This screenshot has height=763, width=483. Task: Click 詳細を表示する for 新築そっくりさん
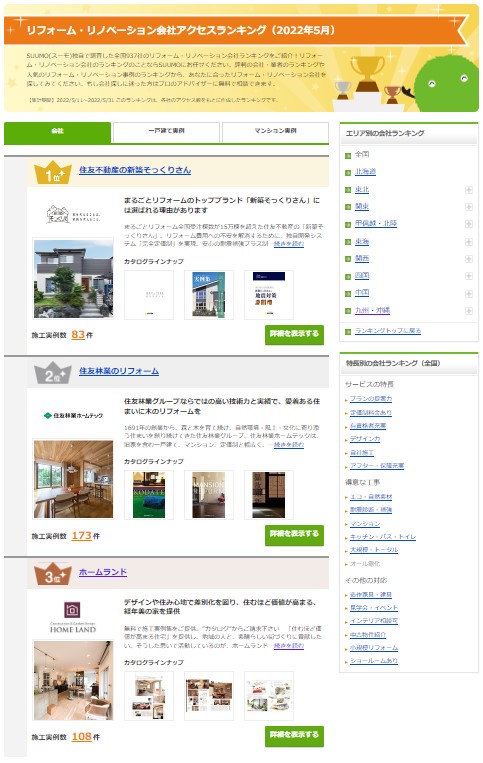tap(294, 334)
